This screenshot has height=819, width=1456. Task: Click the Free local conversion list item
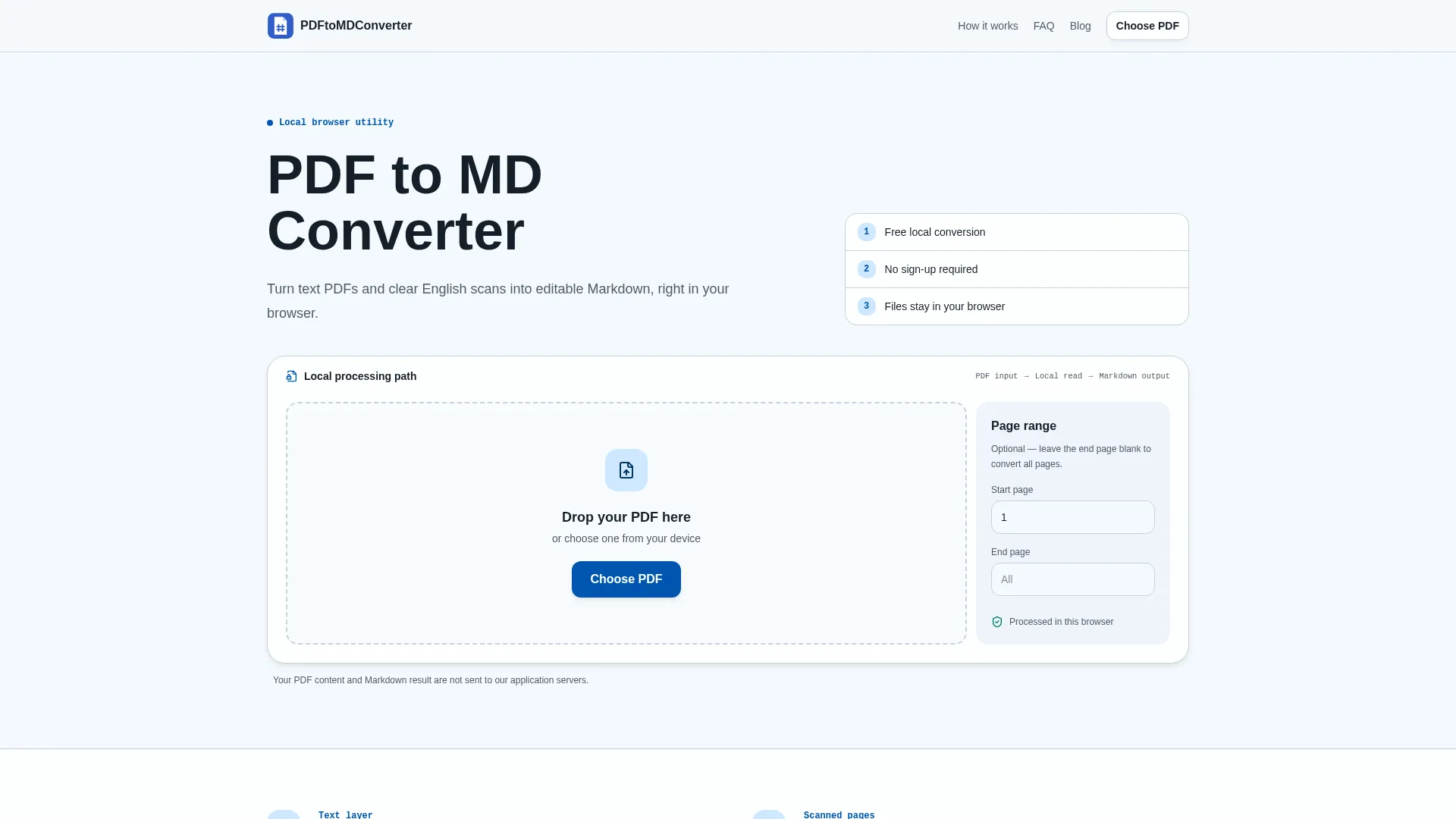(1016, 232)
